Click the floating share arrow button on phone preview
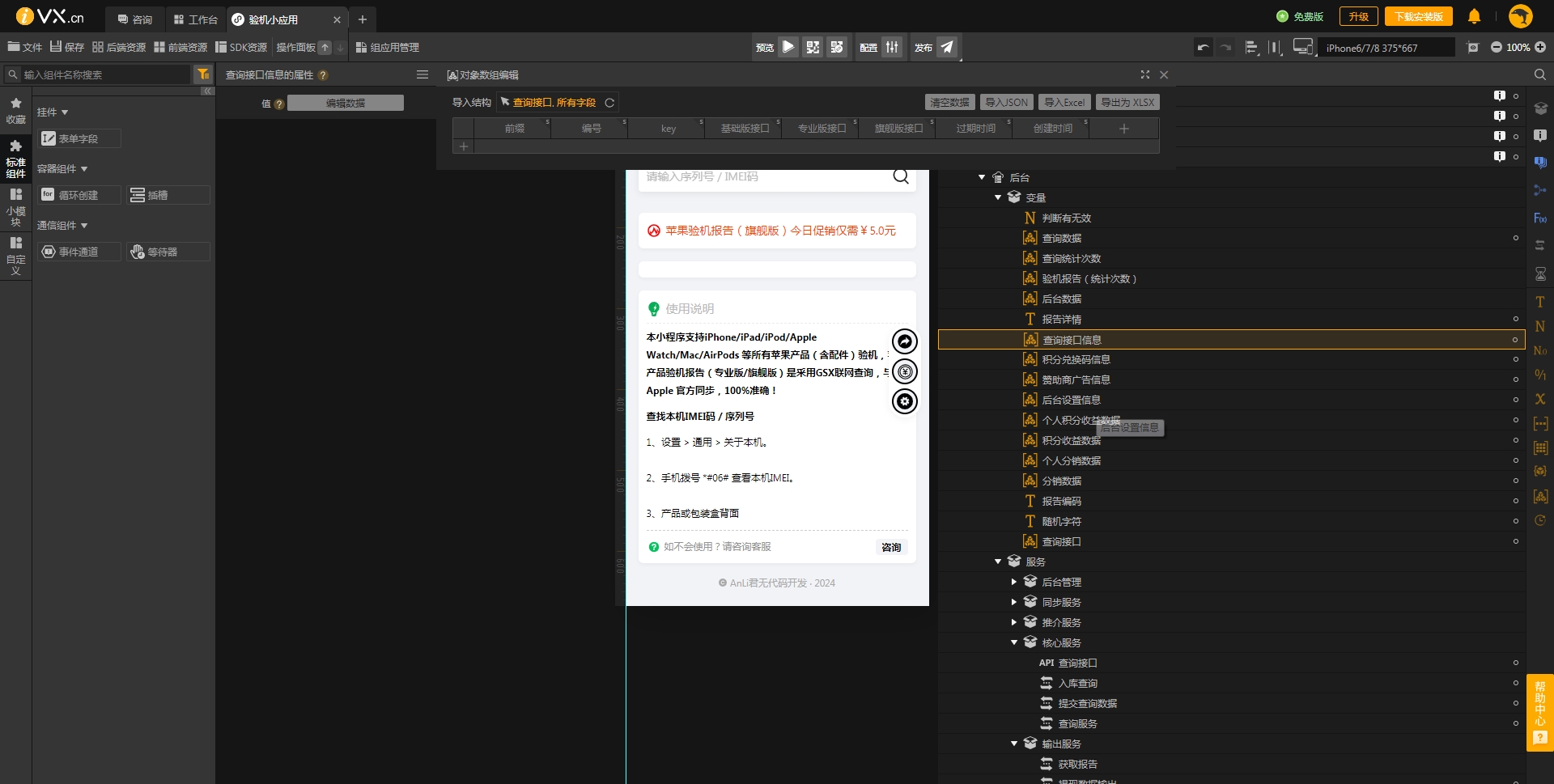This screenshot has width=1554, height=784. (904, 341)
